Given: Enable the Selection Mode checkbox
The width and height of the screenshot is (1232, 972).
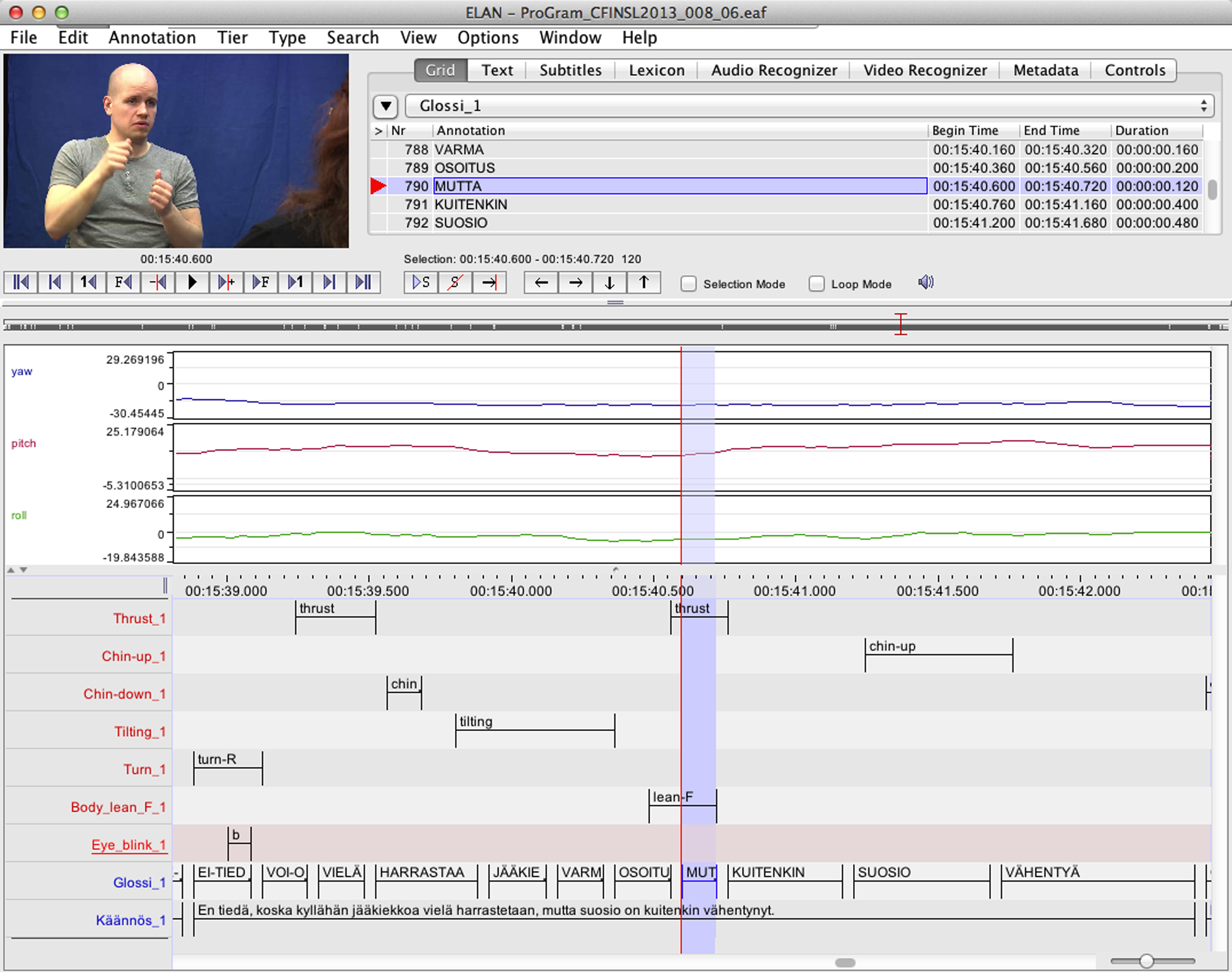Looking at the screenshot, I should pyautogui.click(x=688, y=284).
